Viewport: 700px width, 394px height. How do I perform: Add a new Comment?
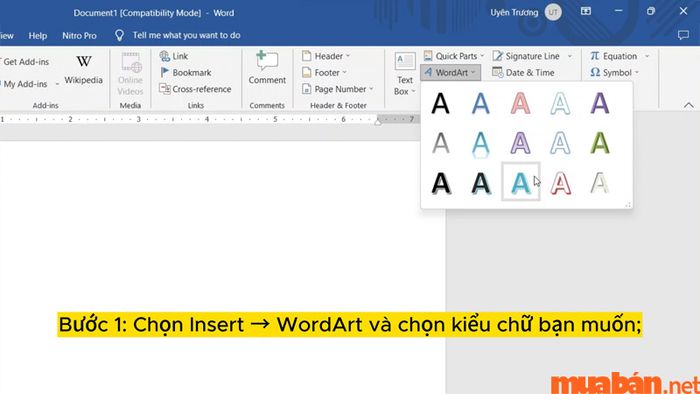click(x=267, y=68)
